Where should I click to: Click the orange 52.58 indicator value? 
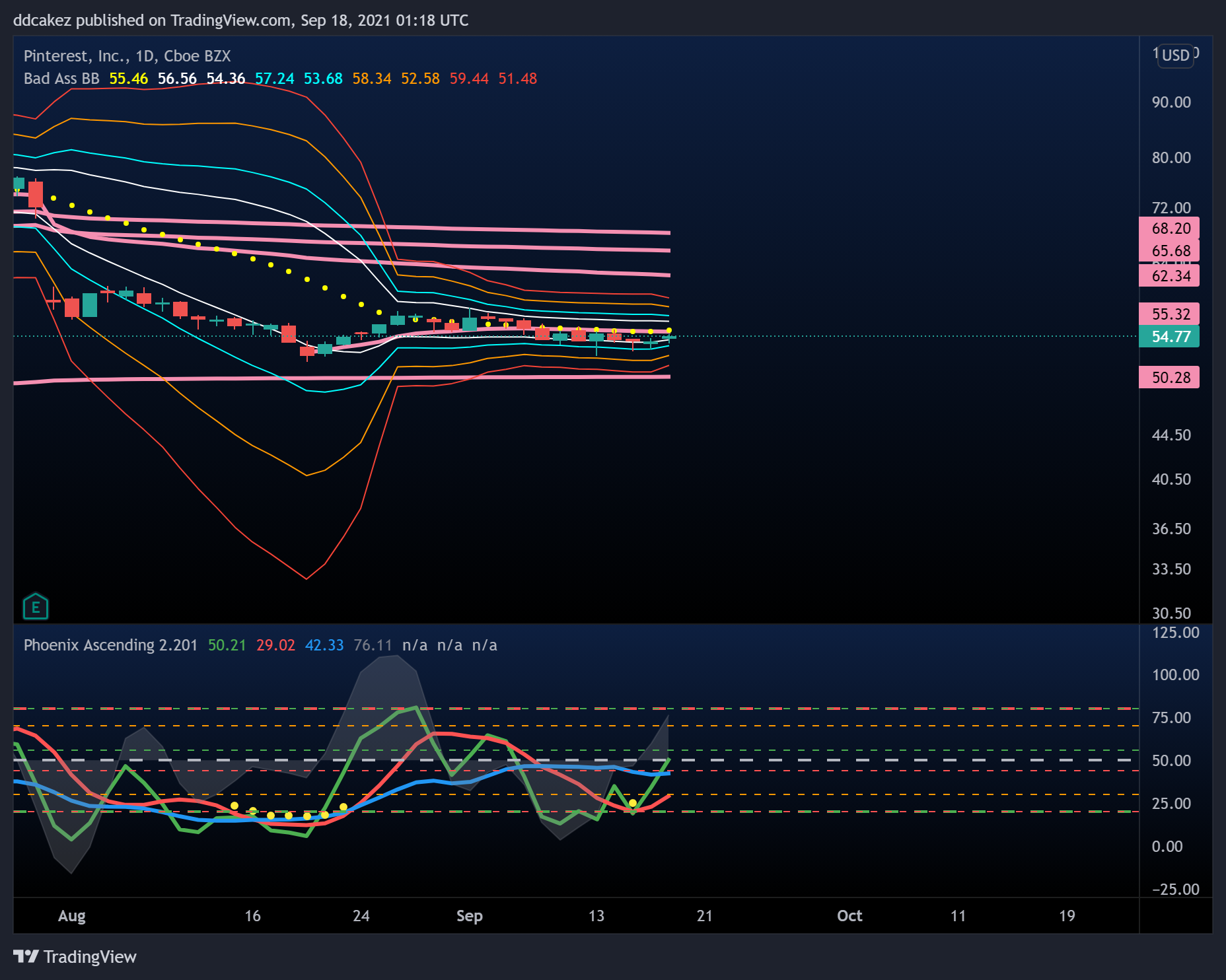click(421, 79)
